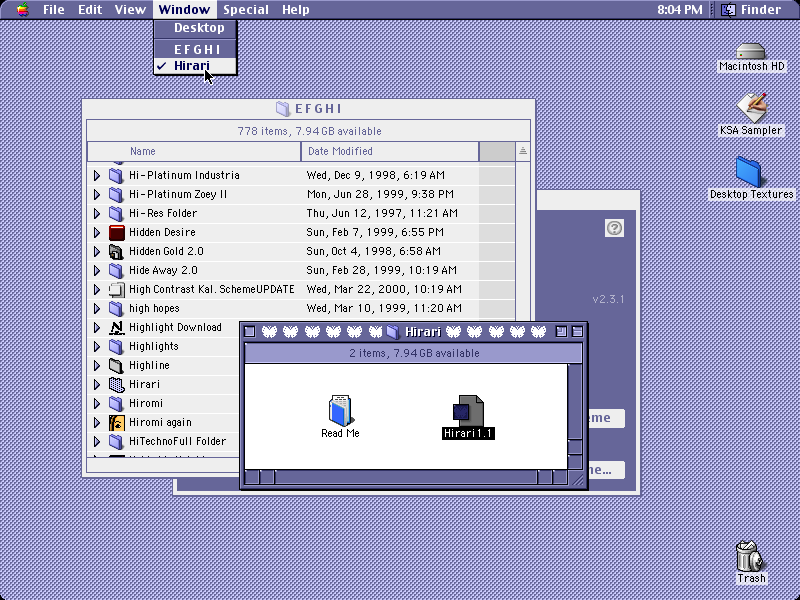Select the high hopes folder icon
Image resolution: width=800 pixels, height=600 pixels.
click(116, 308)
